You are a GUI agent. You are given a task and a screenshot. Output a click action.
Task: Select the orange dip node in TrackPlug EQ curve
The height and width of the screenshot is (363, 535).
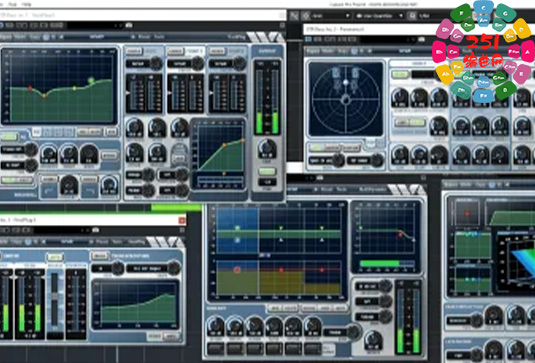point(44,96)
